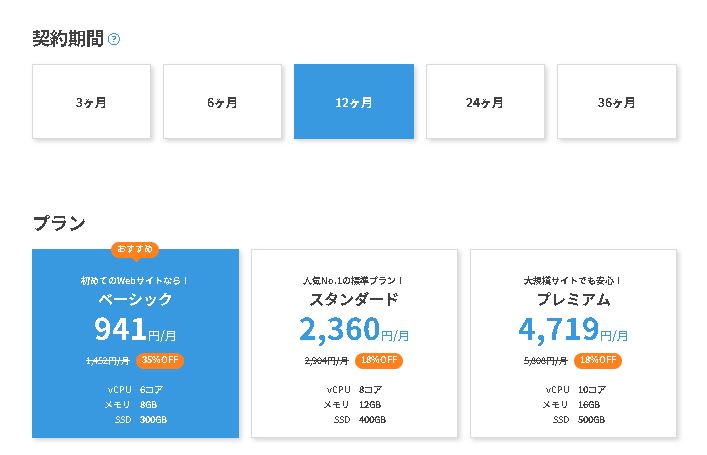Click the crossed-out original price in スタンダード
Viewport: 707px width, 455px height.
tap(326, 361)
